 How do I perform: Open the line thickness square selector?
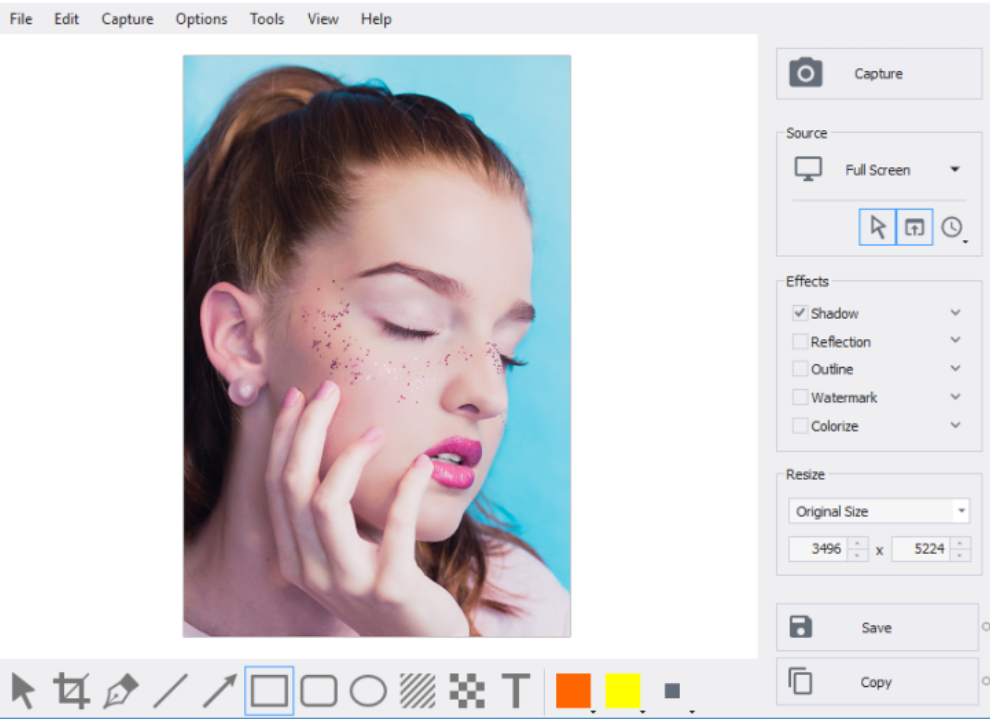click(673, 691)
